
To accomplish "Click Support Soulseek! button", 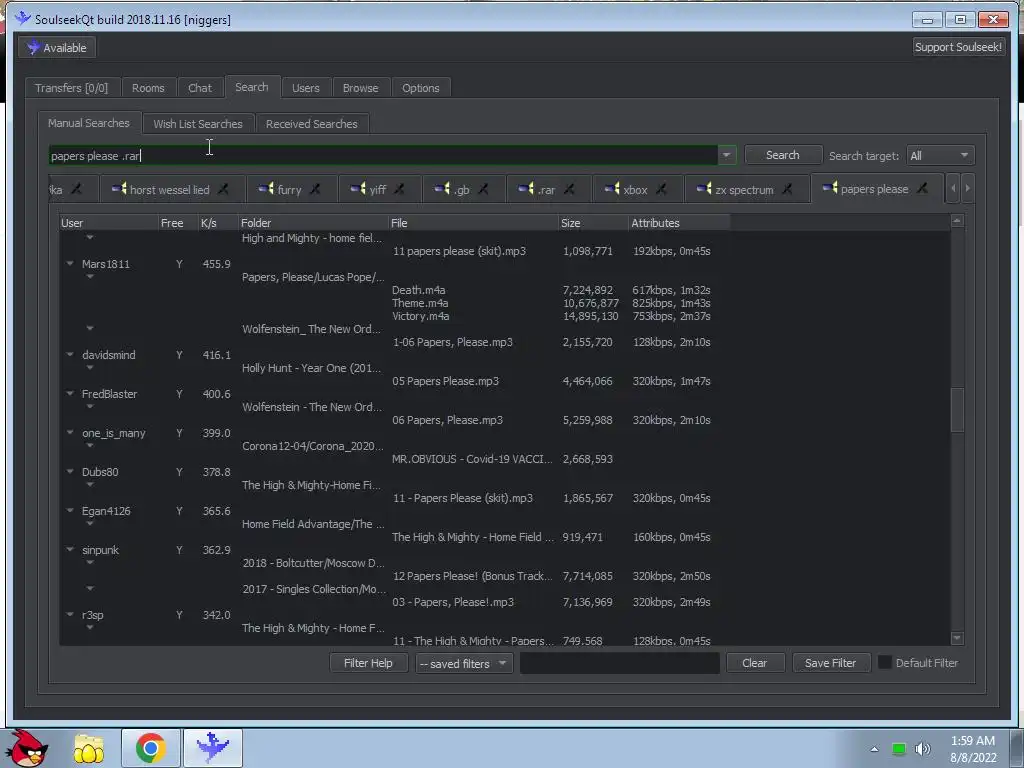I will 958,47.
